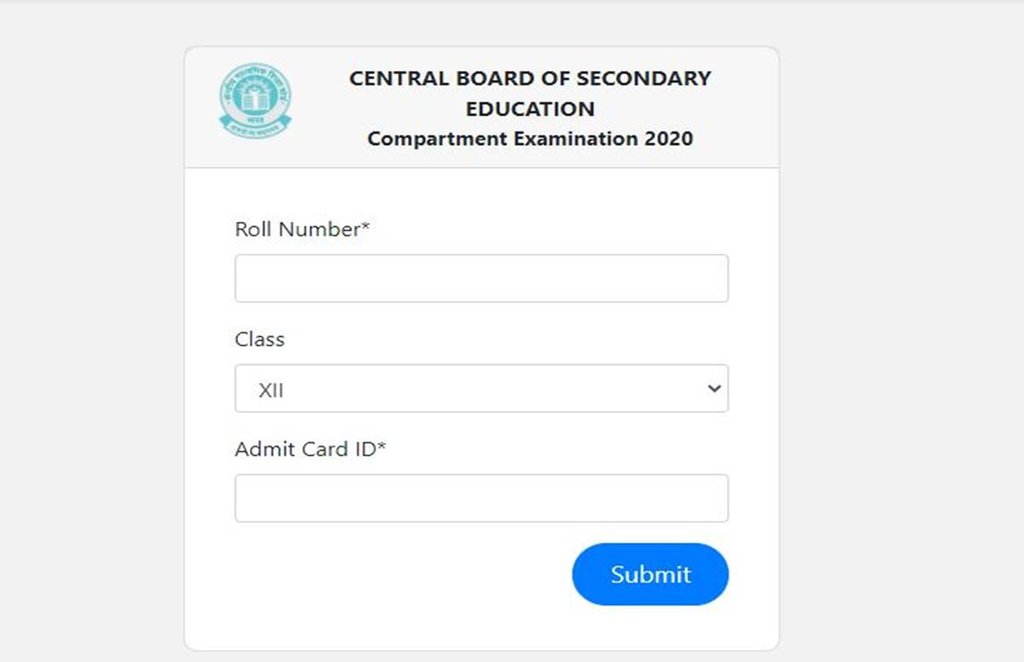Focus the Roll Number input field
The height and width of the screenshot is (662, 1024).
(481, 278)
